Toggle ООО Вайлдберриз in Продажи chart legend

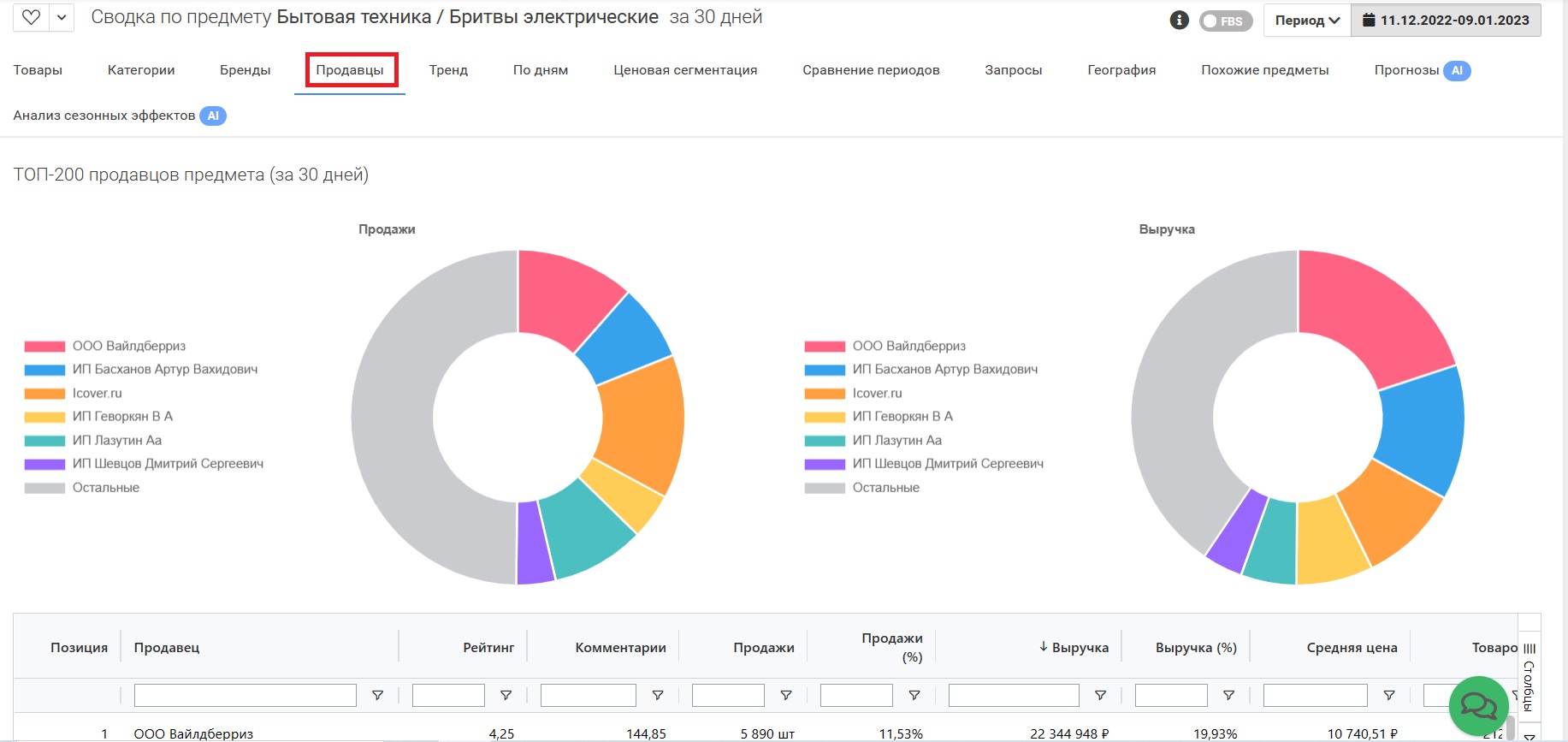(128, 346)
